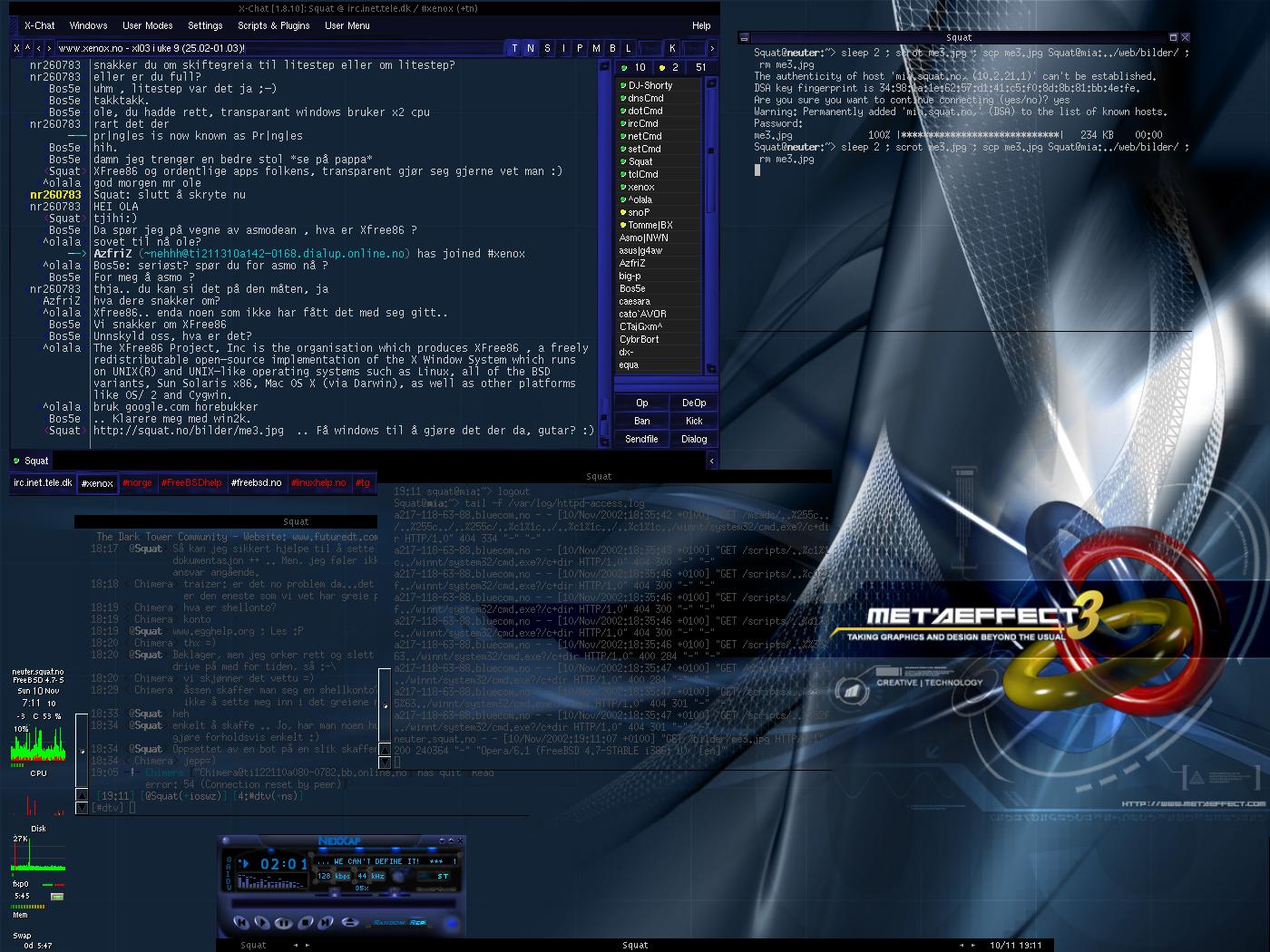Switch to the #FreeBSDhelp channel tab

[x=191, y=483]
